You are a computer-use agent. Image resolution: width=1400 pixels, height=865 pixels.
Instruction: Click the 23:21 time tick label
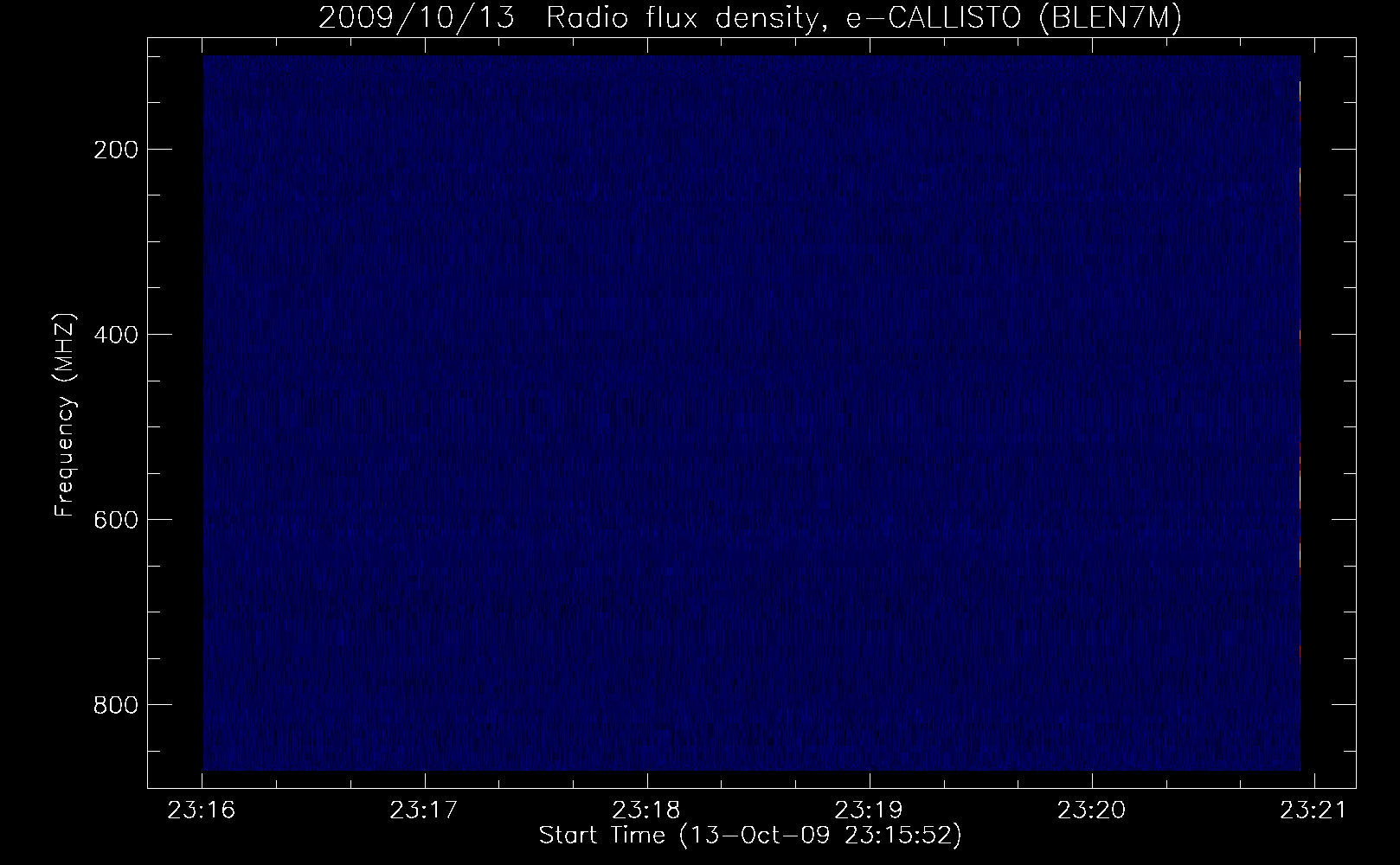click(1314, 811)
